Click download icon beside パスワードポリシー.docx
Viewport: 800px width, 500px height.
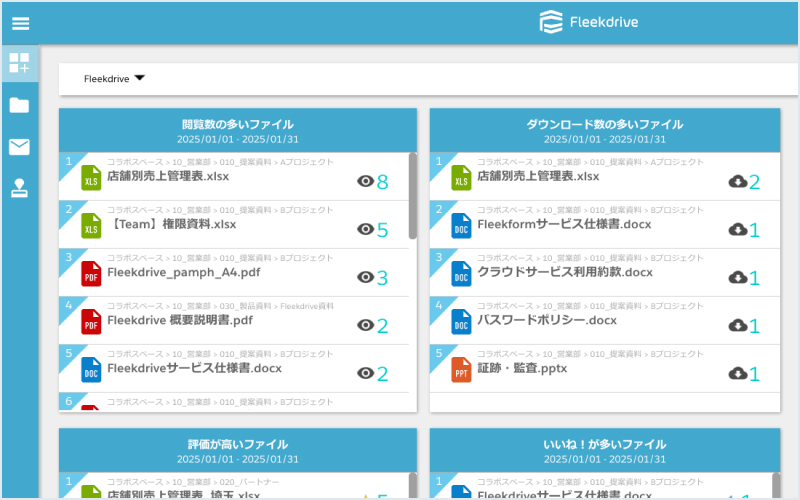coord(738,325)
